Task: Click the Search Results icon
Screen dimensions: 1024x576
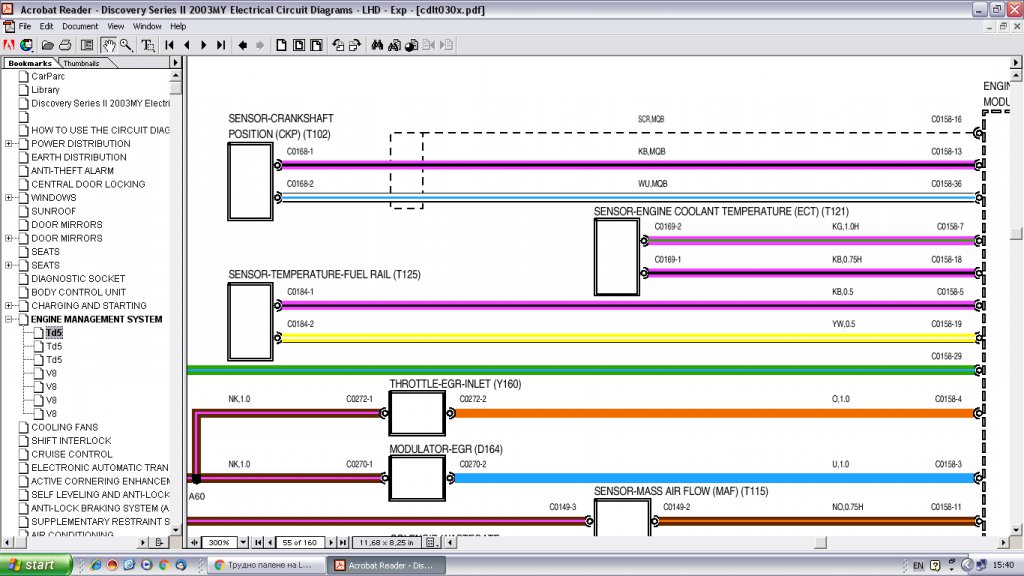Action: pos(411,45)
